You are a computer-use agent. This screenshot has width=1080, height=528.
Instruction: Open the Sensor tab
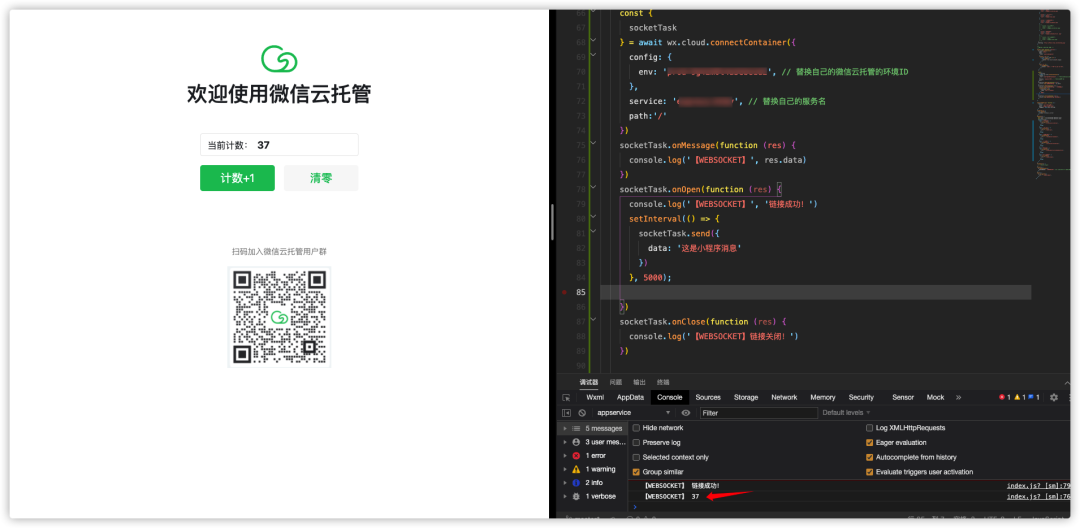pos(903,397)
